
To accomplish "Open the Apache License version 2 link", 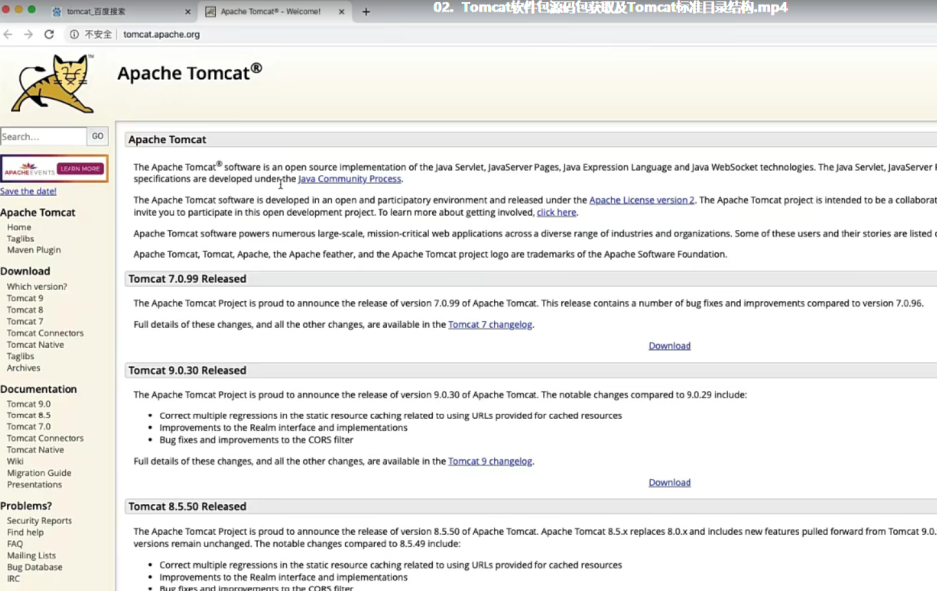I will (641, 200).
